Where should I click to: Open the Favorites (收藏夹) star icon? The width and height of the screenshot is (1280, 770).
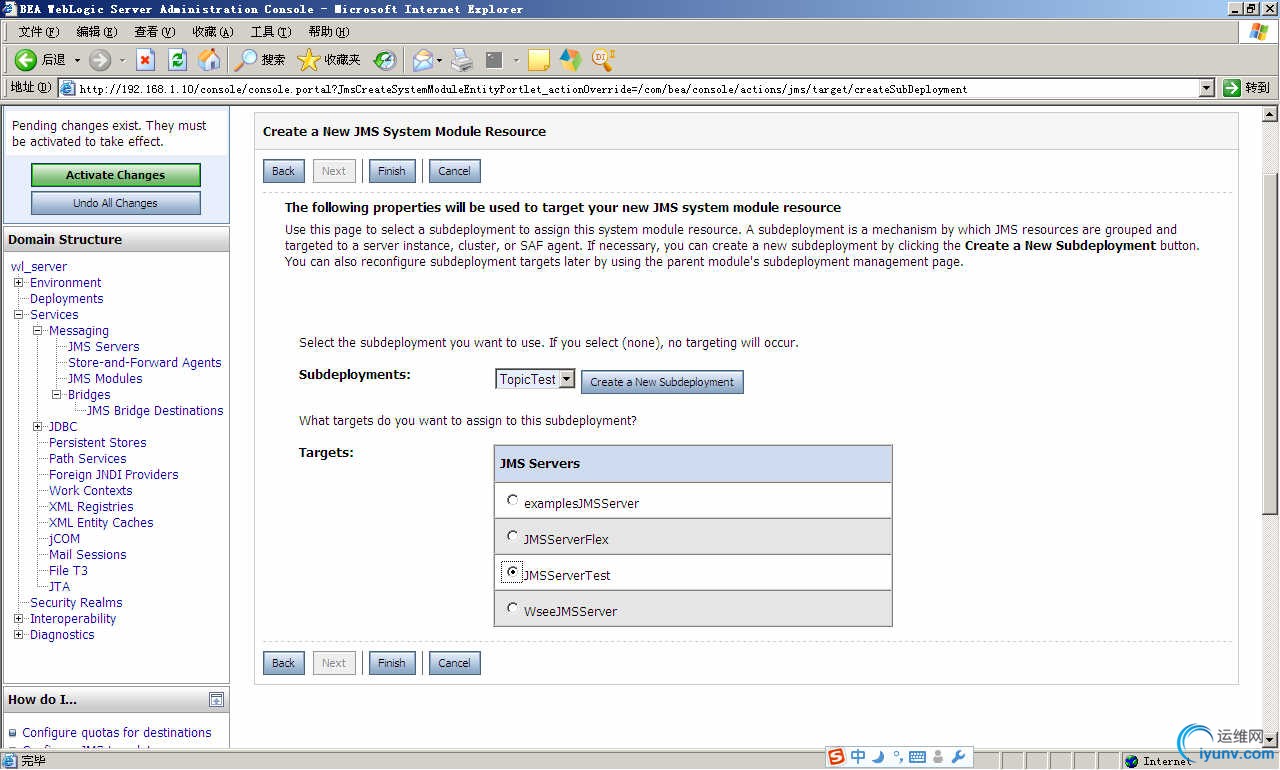pos(309,60)
